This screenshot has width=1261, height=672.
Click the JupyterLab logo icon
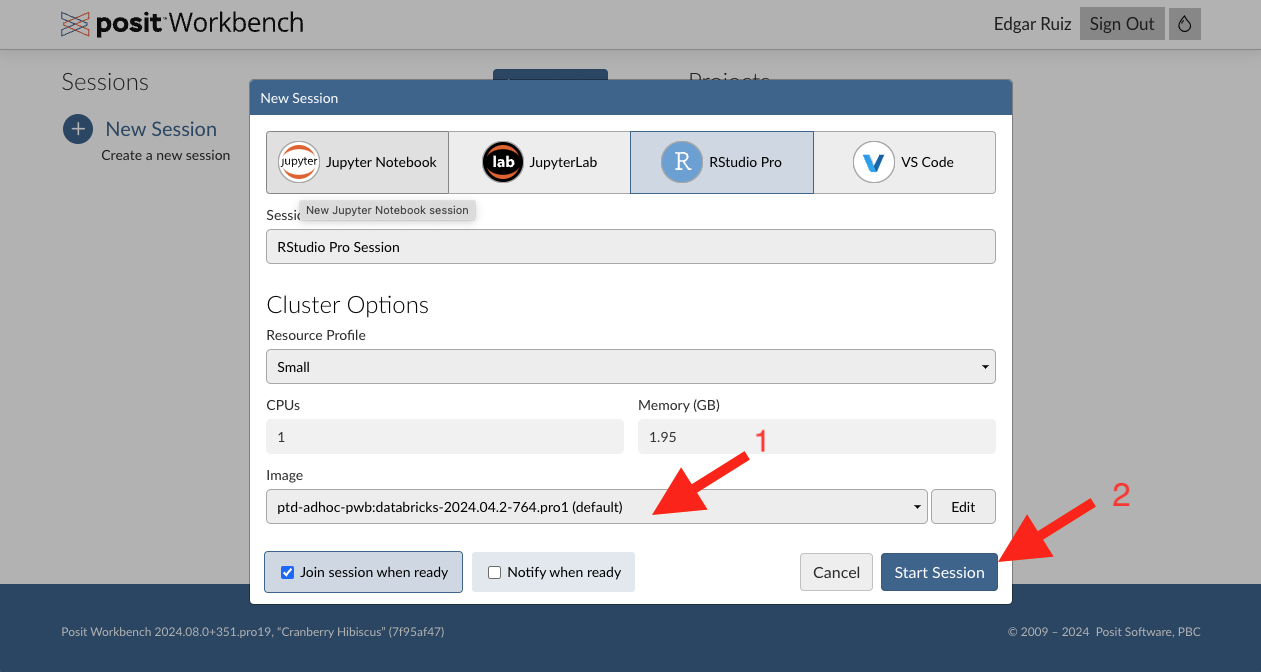(502, 162)
